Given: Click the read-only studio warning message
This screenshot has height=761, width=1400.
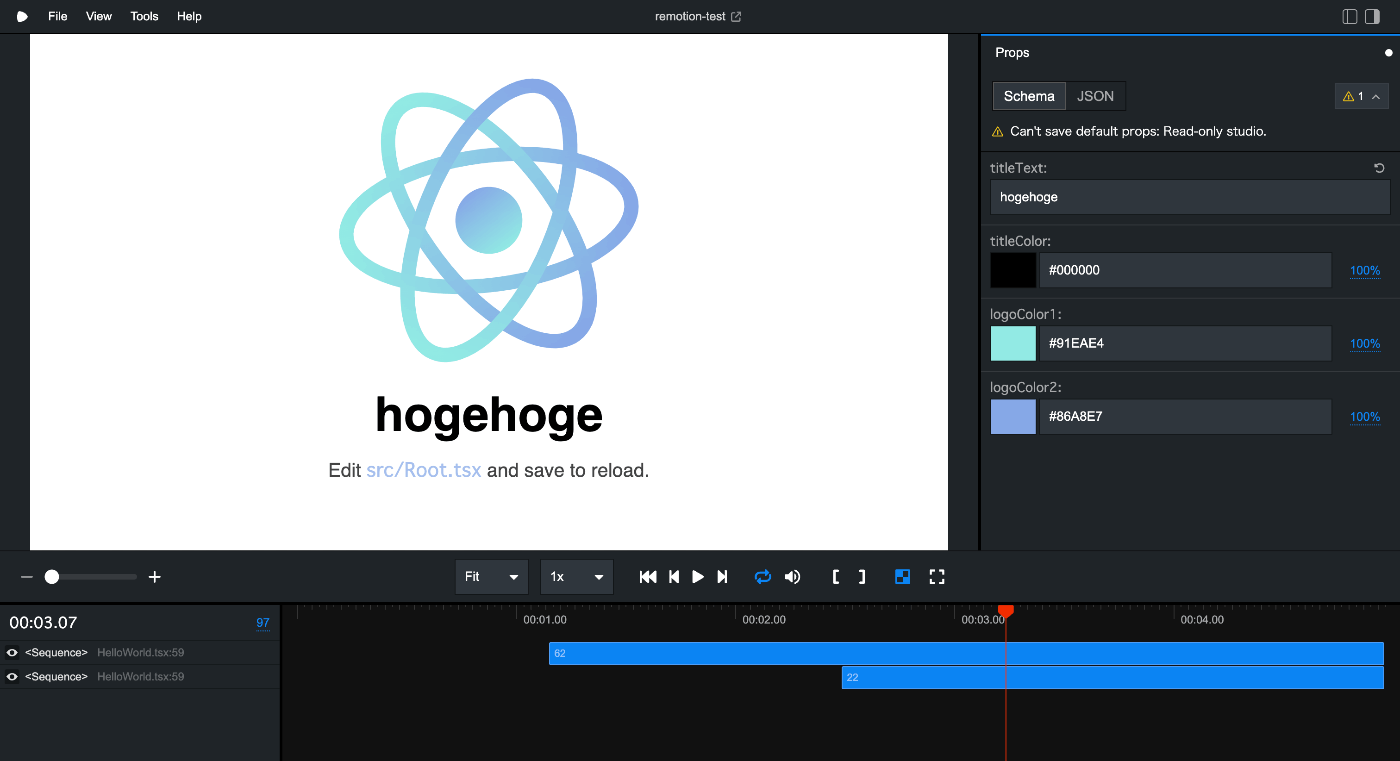Looking at the screenshot, I should [1138, 131].
